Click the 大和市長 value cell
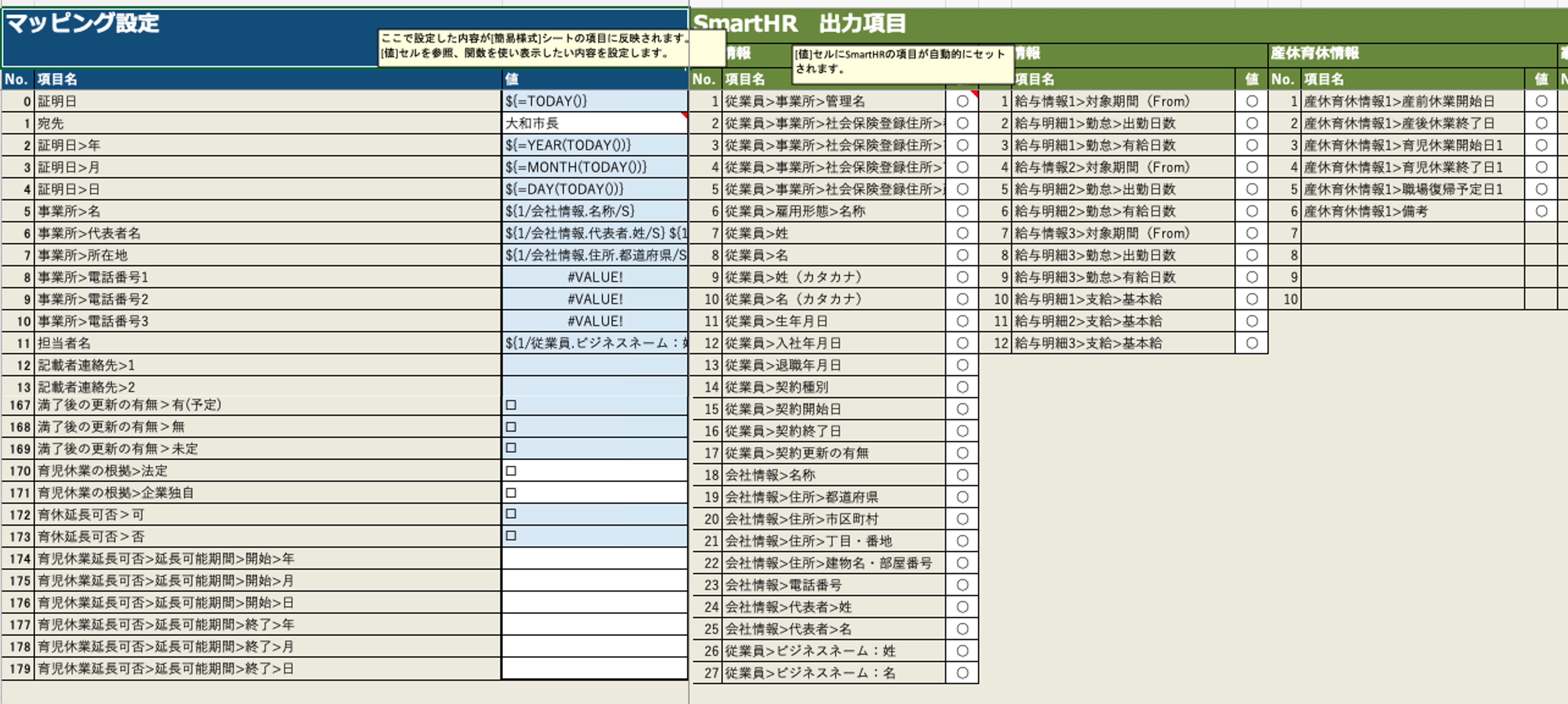The image size is (1568, 704). [x=594, y=123]
